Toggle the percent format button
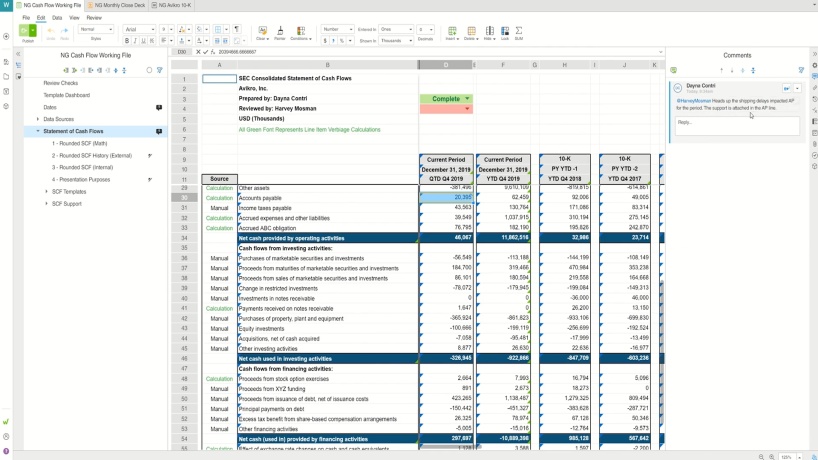The width and height of the screenshot is (818, 460). tap(342, 41)
